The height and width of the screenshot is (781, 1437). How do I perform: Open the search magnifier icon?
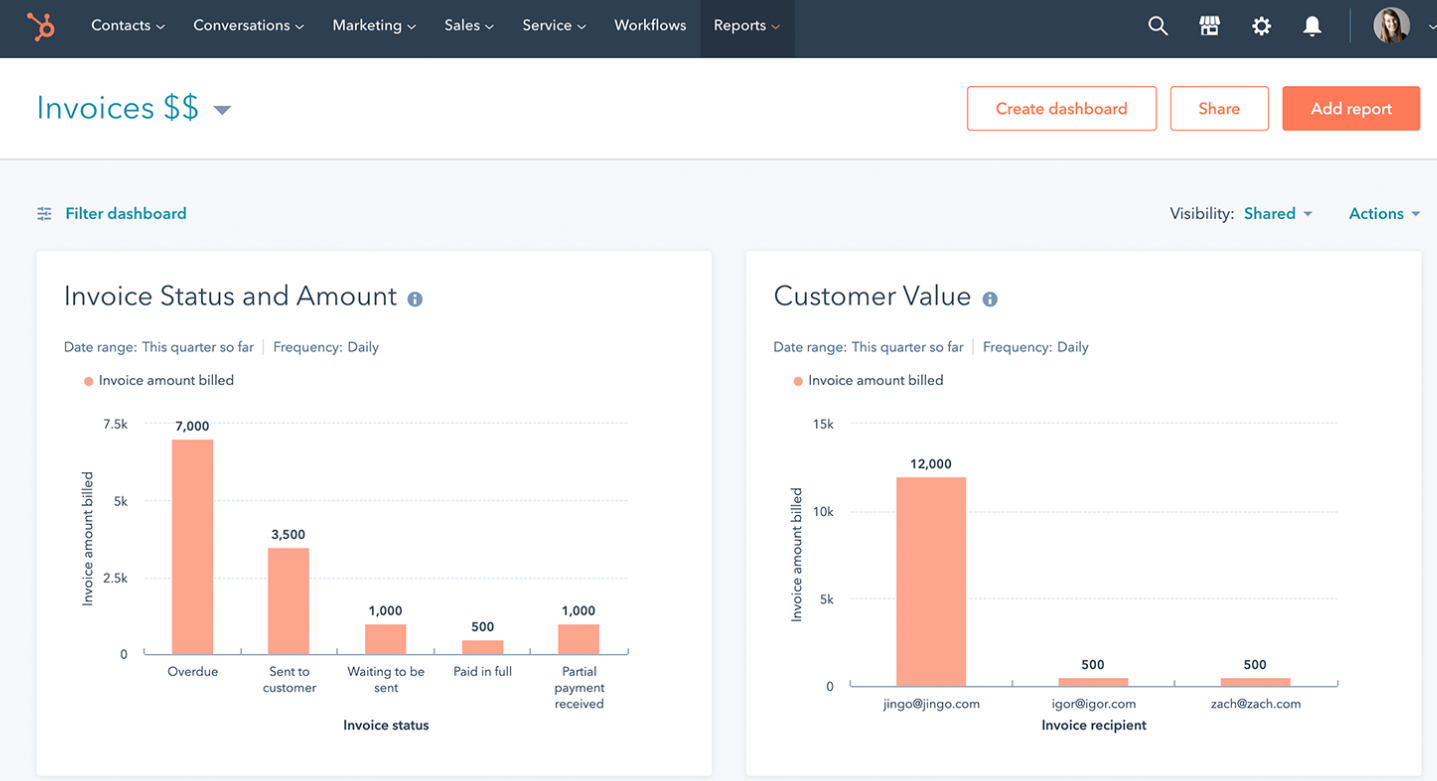tap(1157, 25)
